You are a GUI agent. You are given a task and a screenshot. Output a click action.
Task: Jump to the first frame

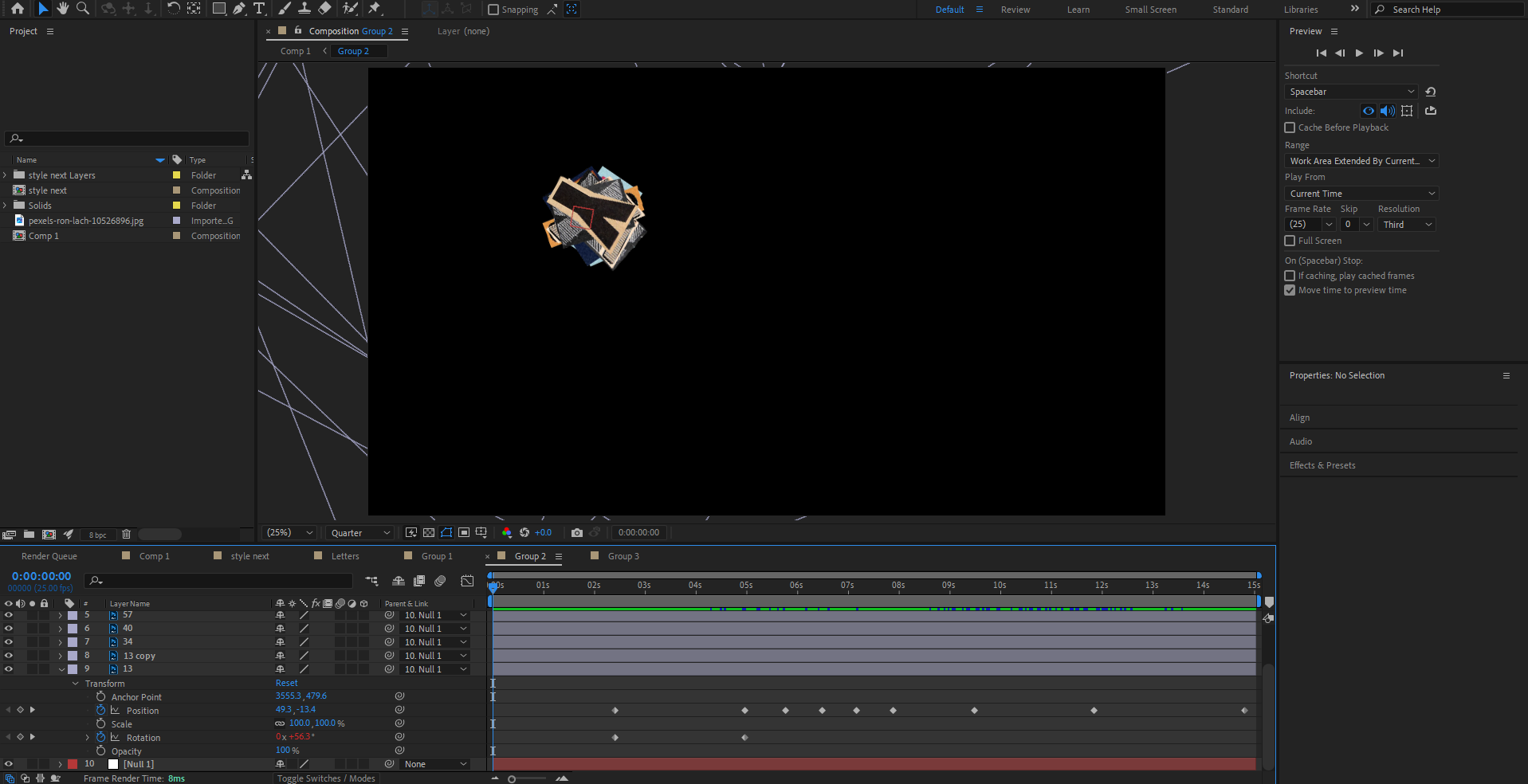coord(1321,53)
